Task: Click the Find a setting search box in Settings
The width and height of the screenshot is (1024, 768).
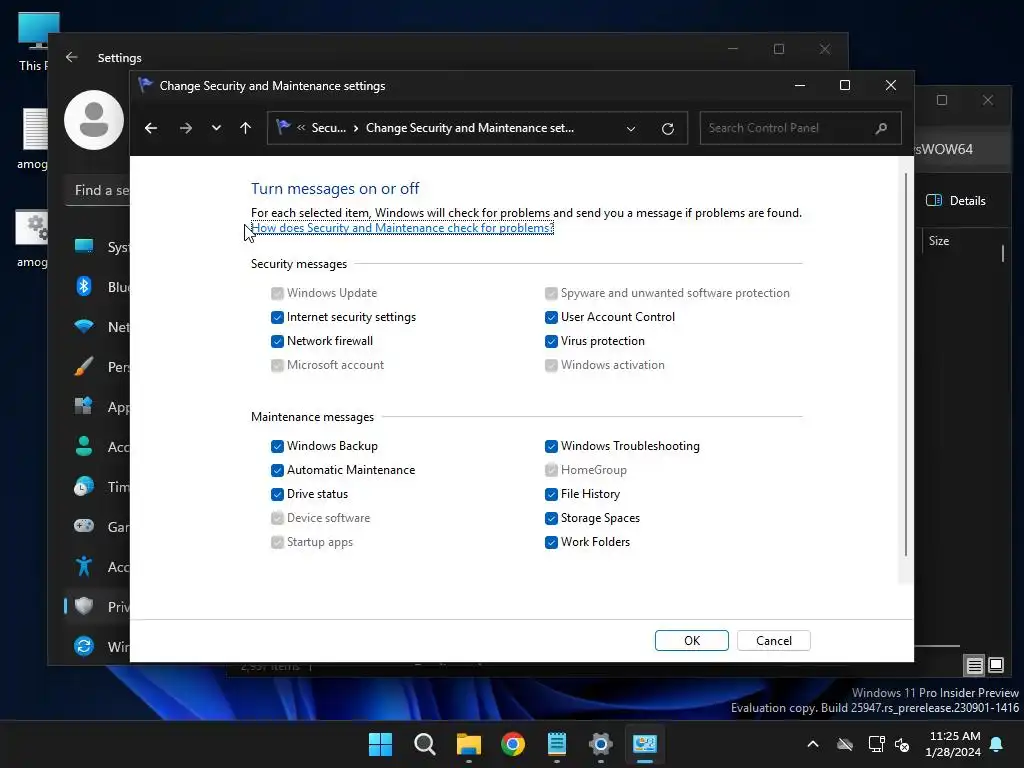Action: 98,191
